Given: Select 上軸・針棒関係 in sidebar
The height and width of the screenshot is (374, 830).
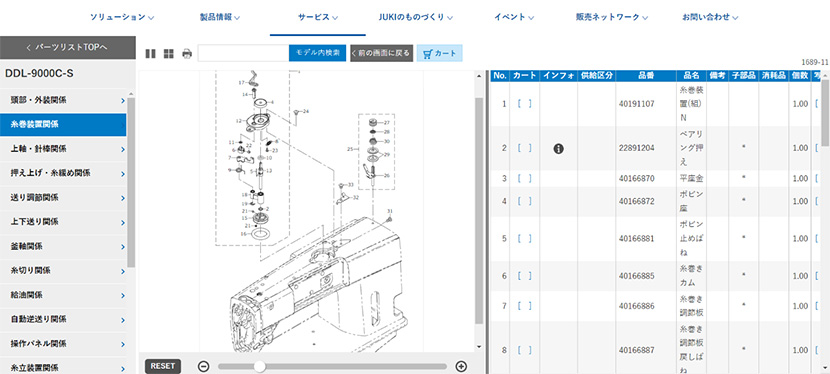Looking at the screenshot, I should click(x=63, y=149).
